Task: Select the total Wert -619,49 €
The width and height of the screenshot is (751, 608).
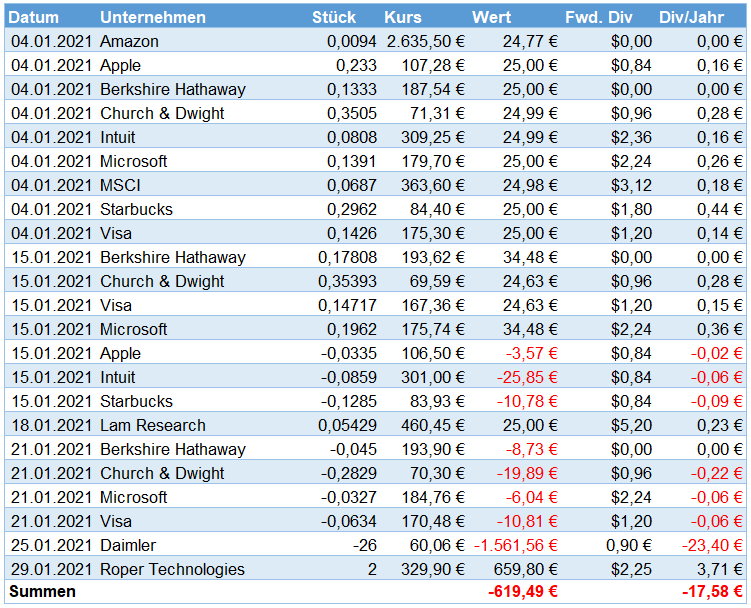Action: tap(523, 591)
